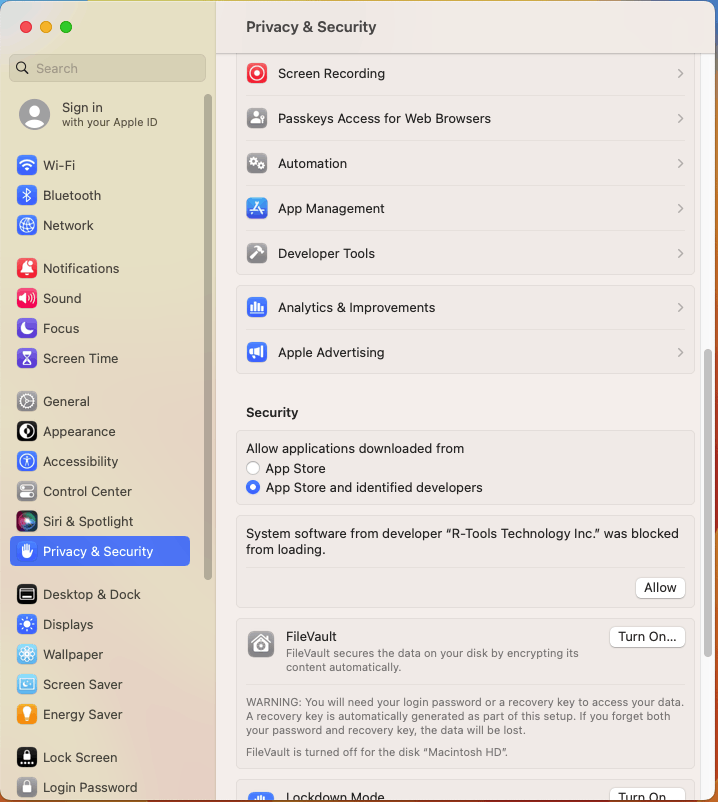Click the search magnifier icon
The image size is (718, 802).
[22, 68]
